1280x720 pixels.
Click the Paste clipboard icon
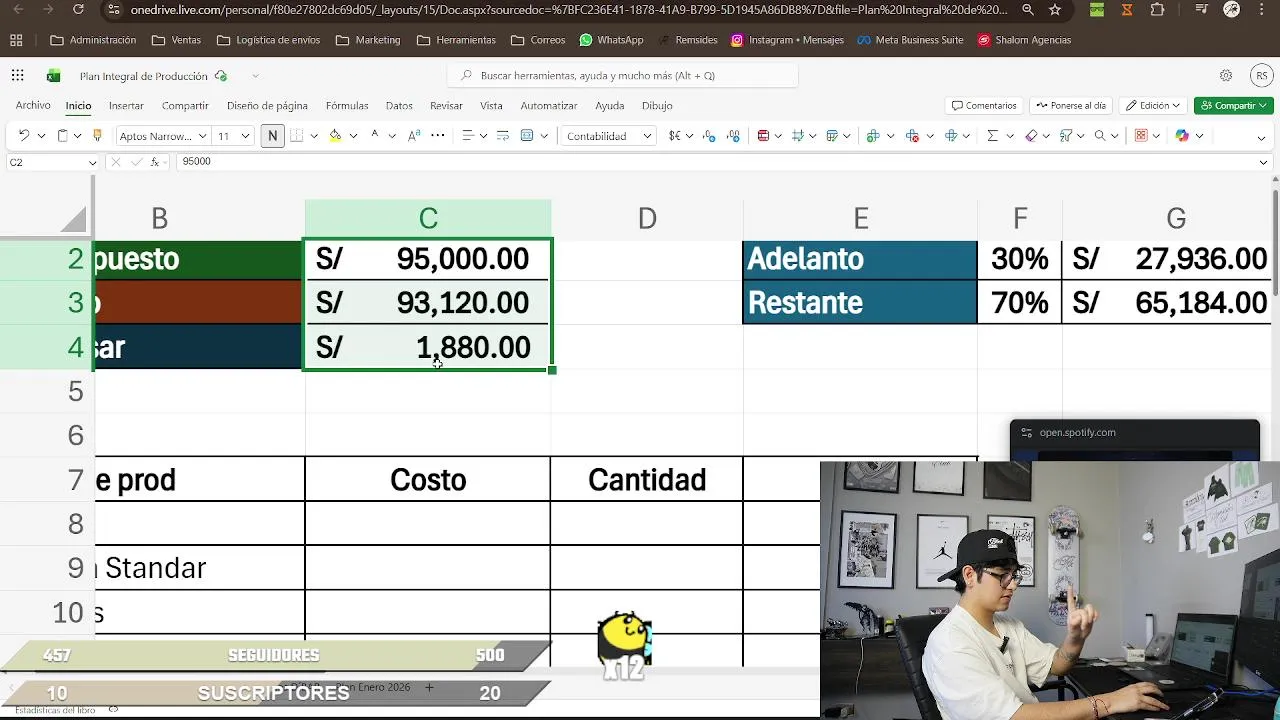point(62,136)
